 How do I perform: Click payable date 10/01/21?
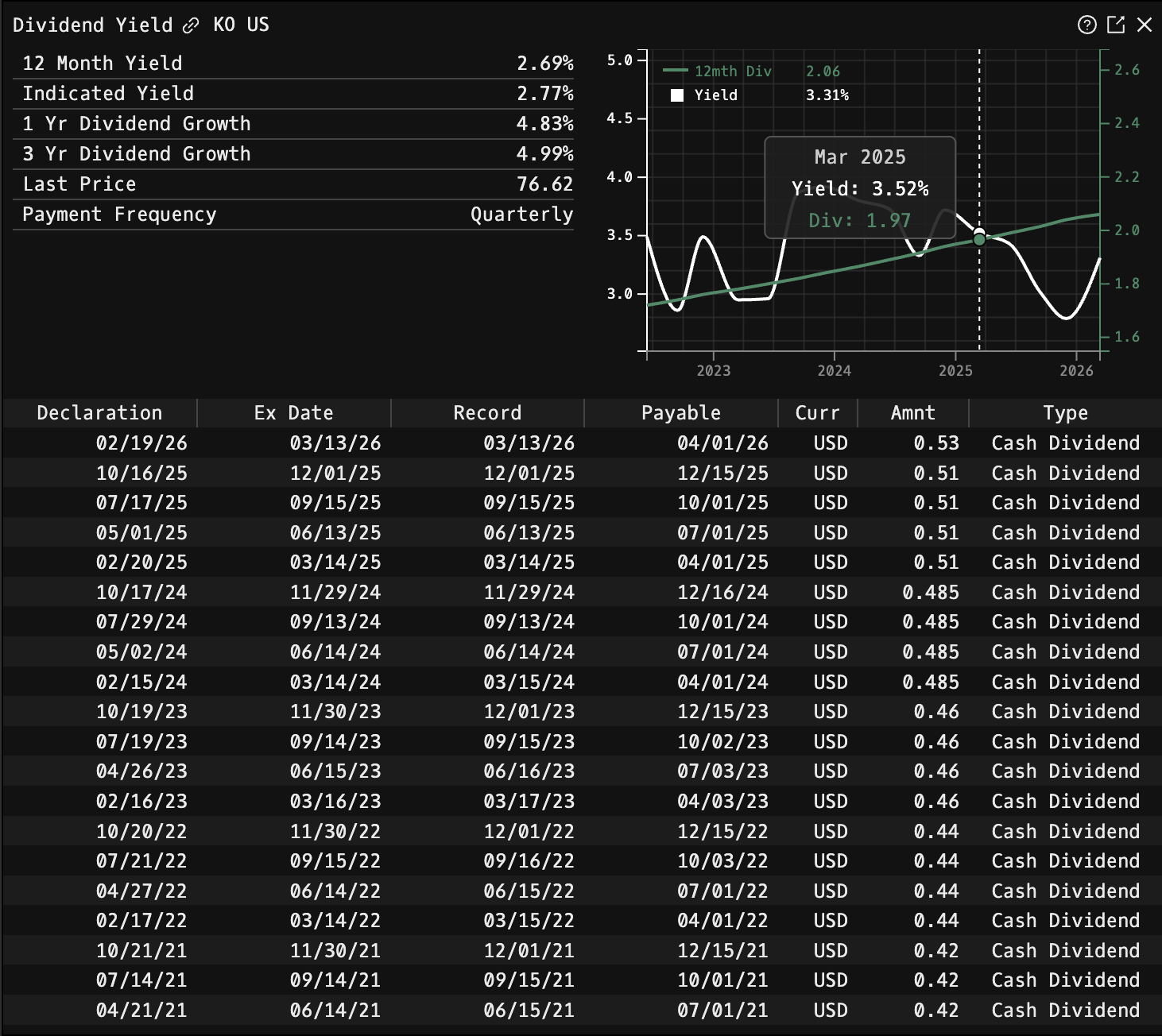point(723,980)
